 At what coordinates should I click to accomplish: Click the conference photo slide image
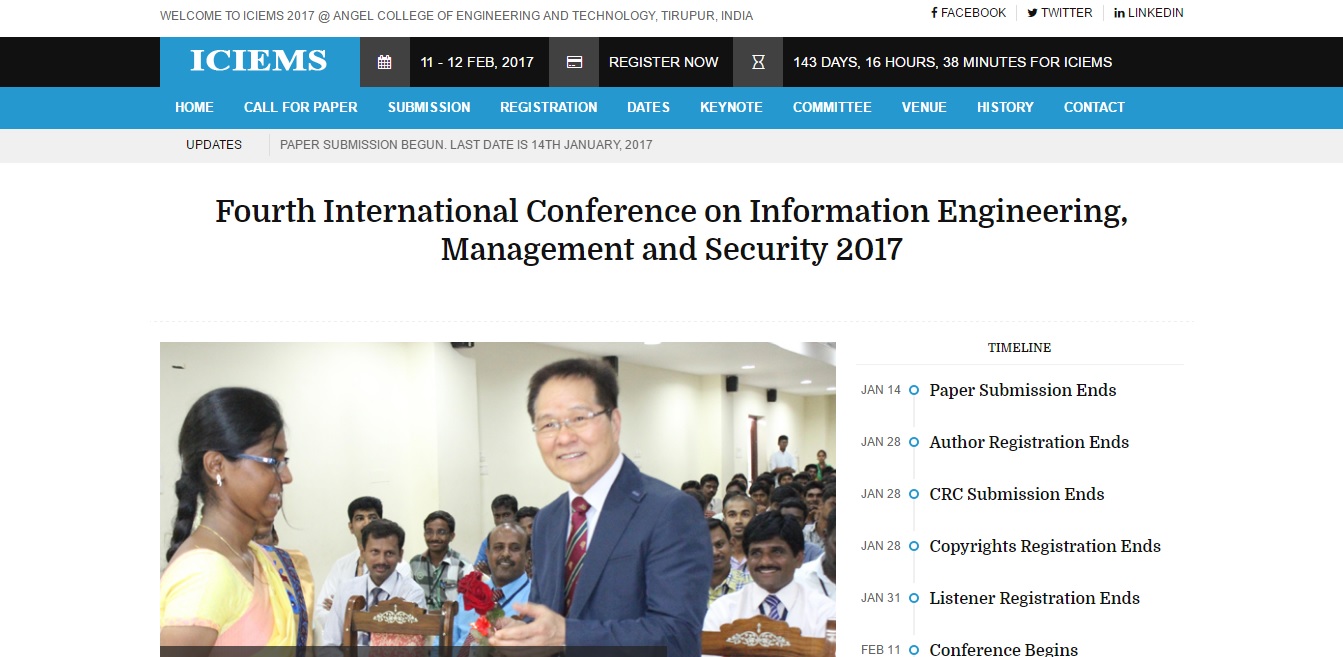[x=497, y=499]
